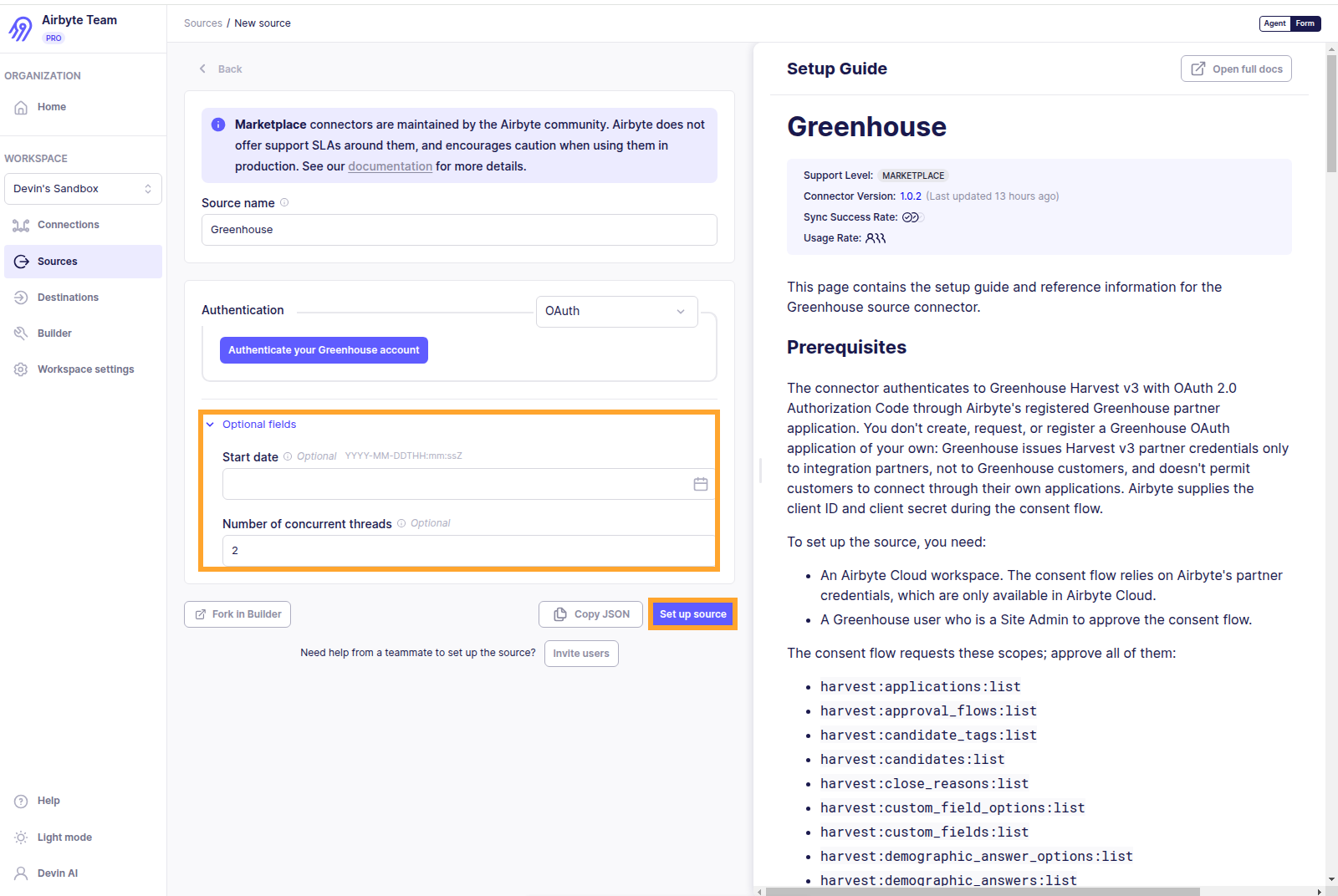Click the harvest:candidates:list scope text

[912, 760]
